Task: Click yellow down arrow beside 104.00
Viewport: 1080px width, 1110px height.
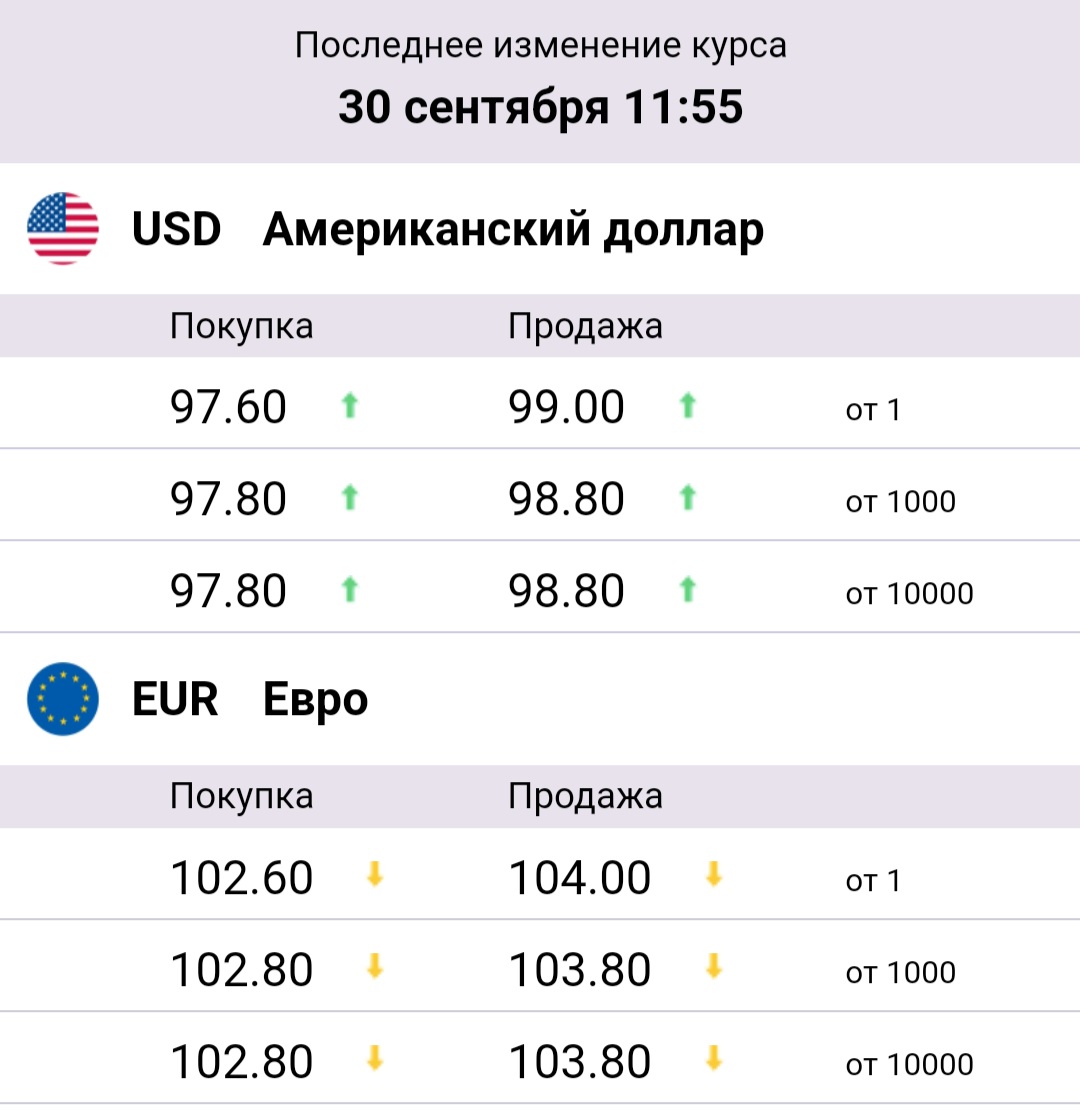Action: coord(714,875)
